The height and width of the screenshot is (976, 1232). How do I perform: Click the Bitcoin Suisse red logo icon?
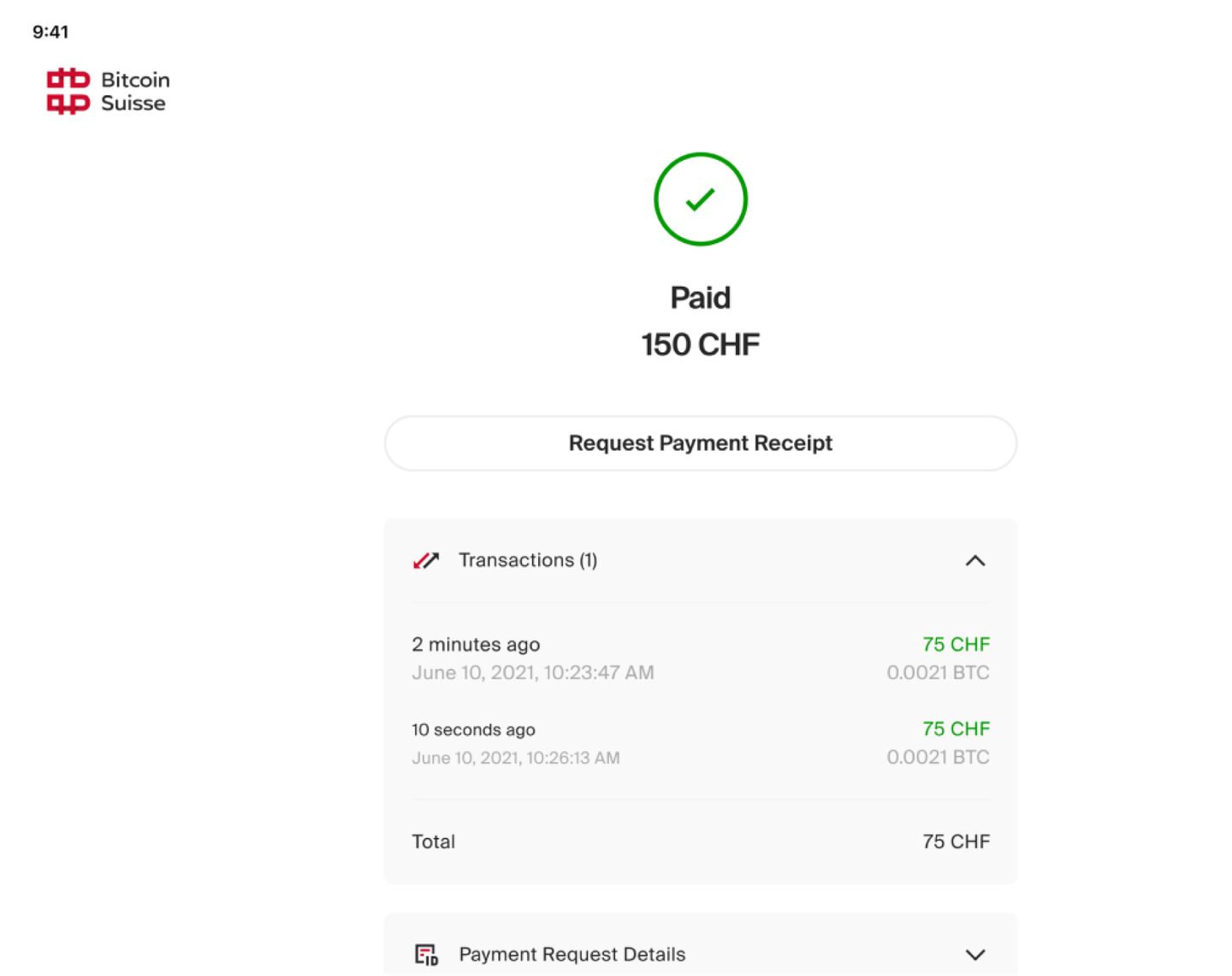68,91
